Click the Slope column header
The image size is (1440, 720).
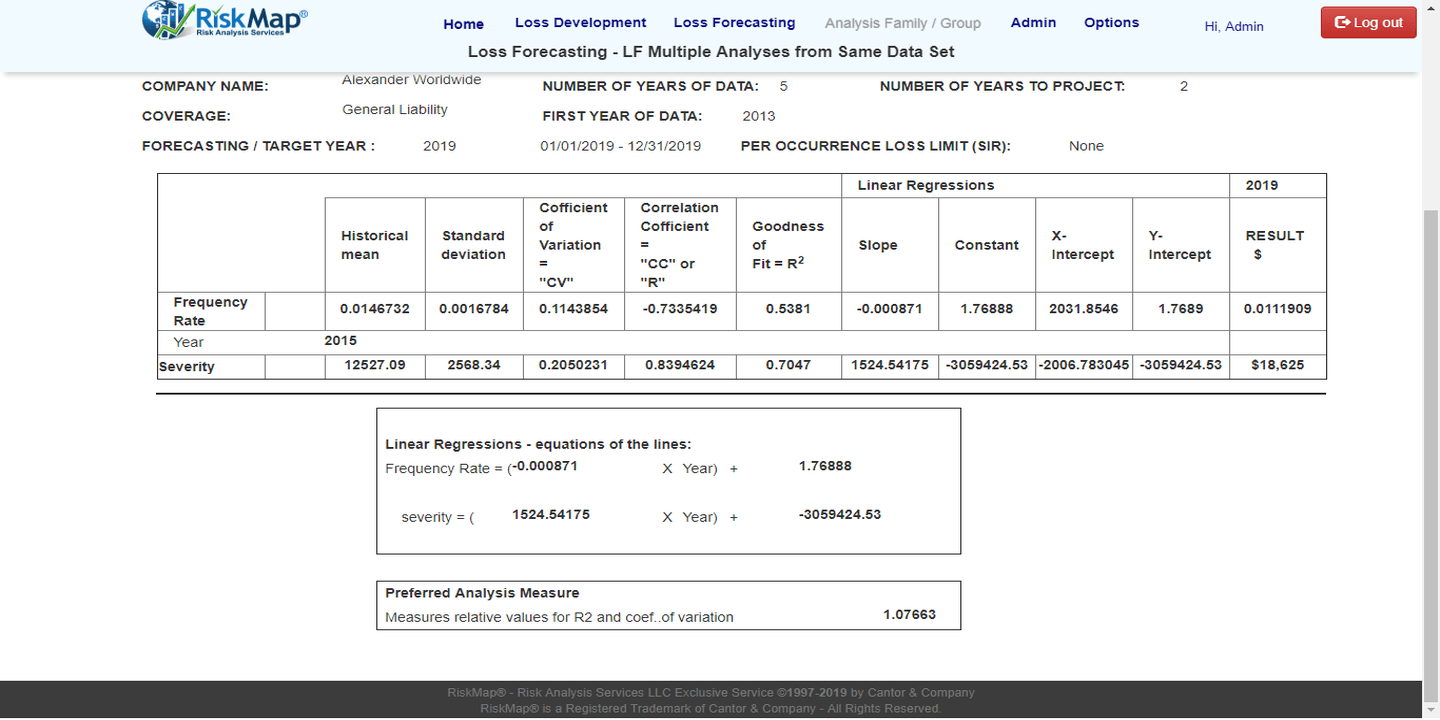click(x=878, y=245)
